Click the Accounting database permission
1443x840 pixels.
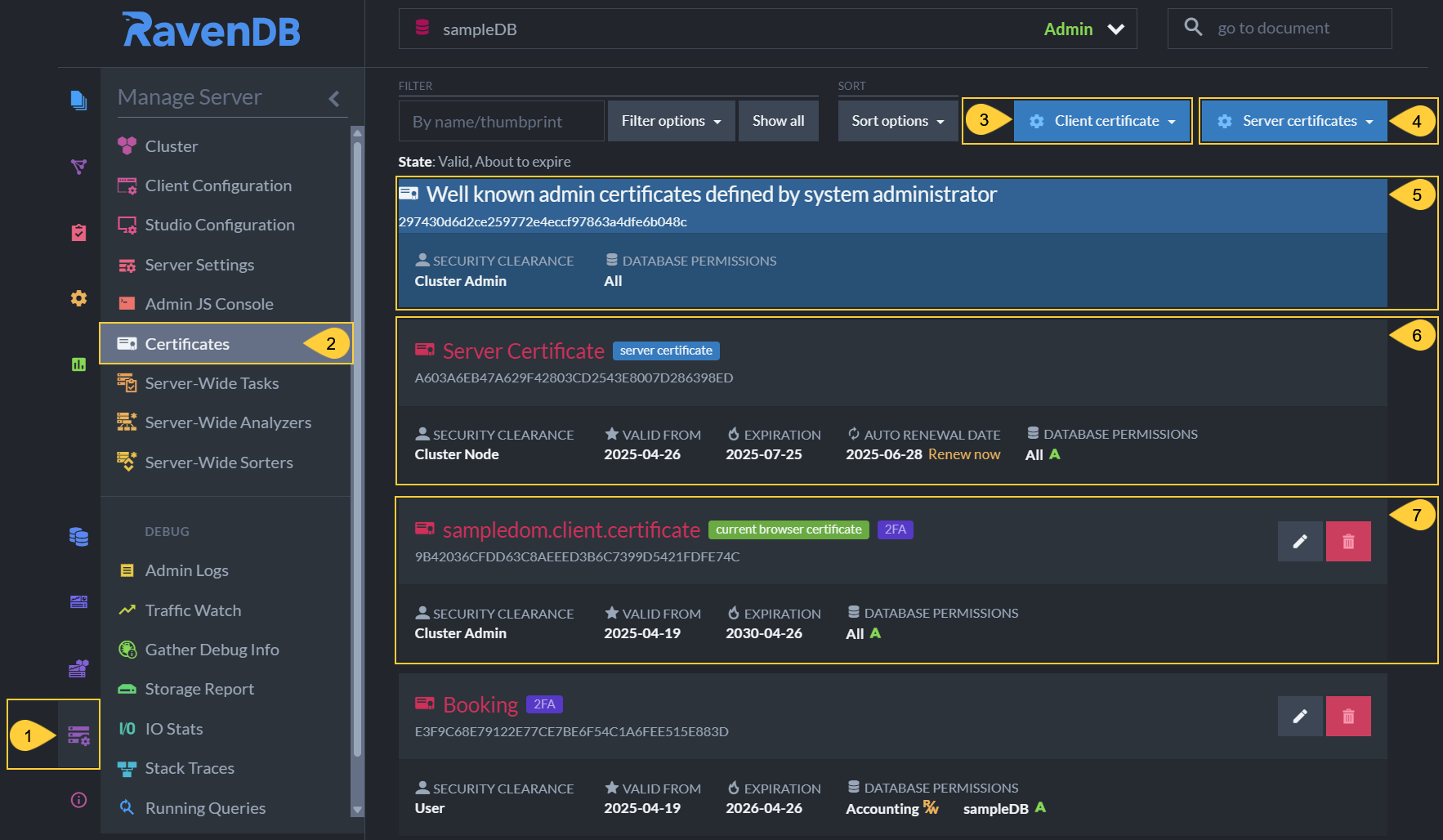(891, 809)
